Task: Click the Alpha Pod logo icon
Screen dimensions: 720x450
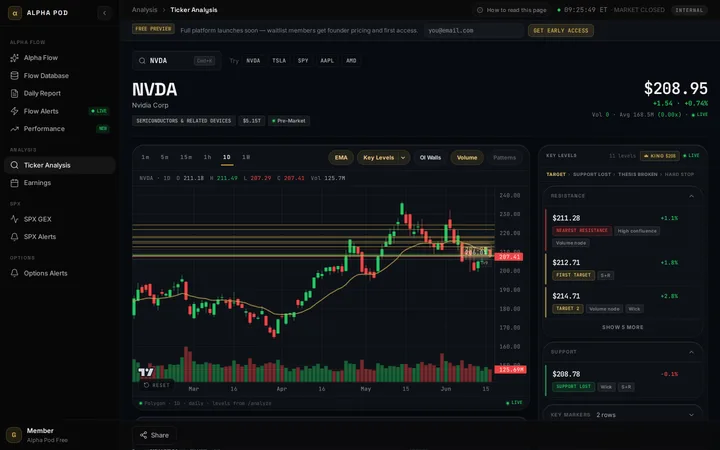Action: pyautogui.click(x=15, y=13)
